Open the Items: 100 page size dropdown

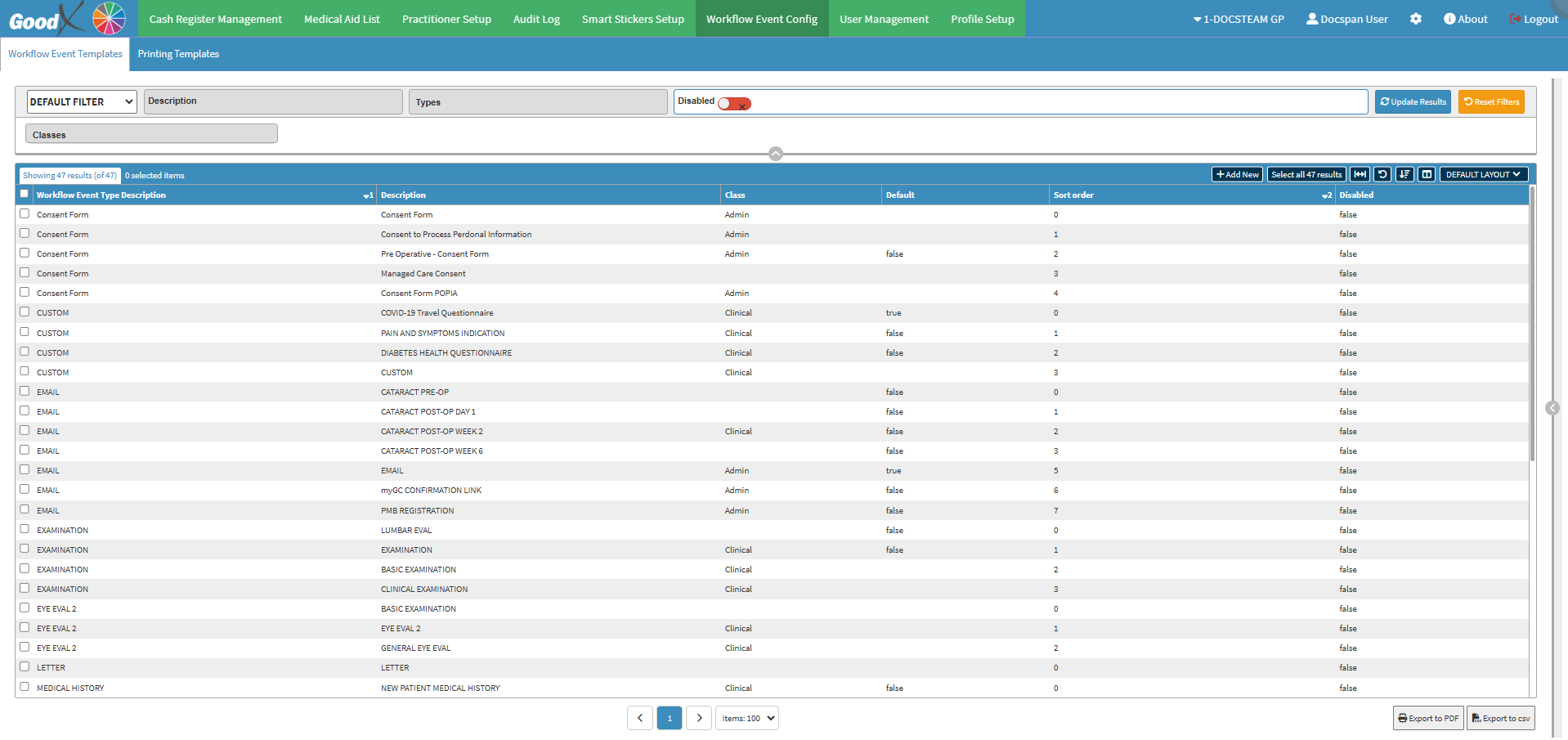pyautogui.click(x=747, y=718)
